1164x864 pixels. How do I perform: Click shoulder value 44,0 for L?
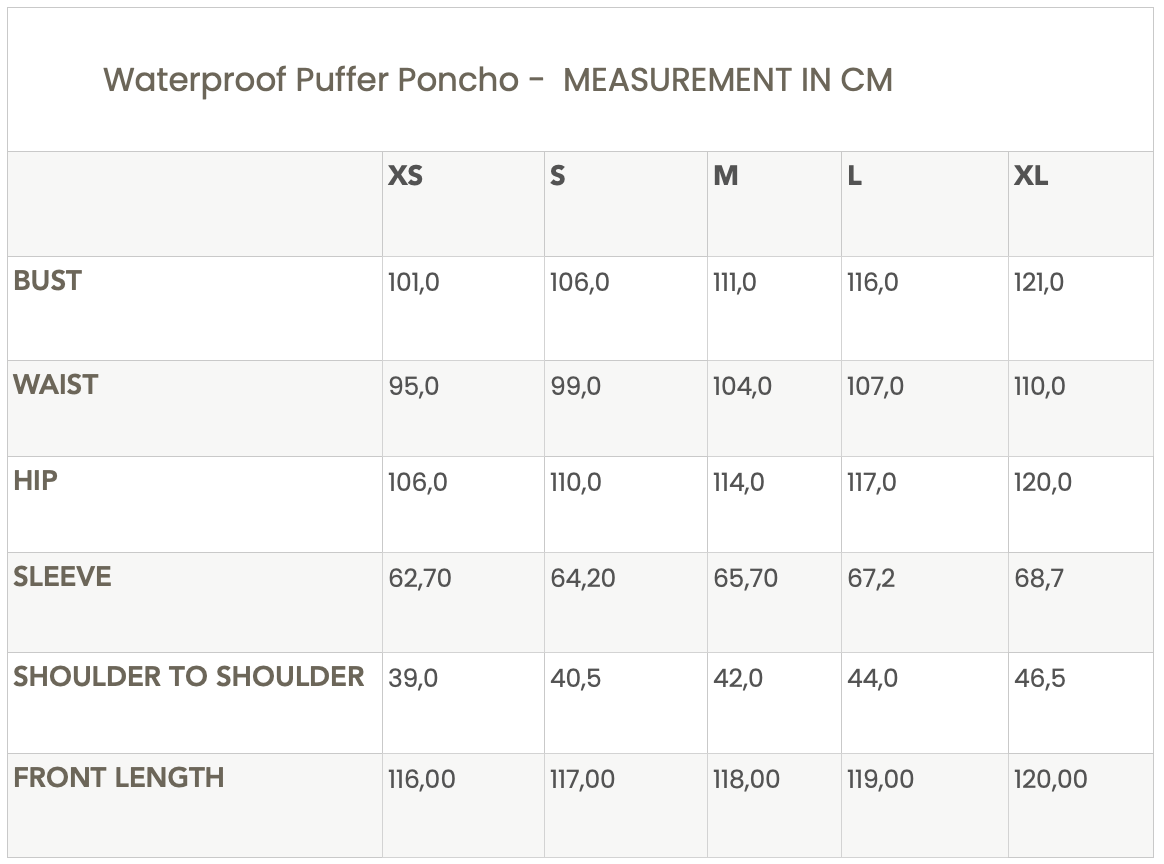[872, 678]
